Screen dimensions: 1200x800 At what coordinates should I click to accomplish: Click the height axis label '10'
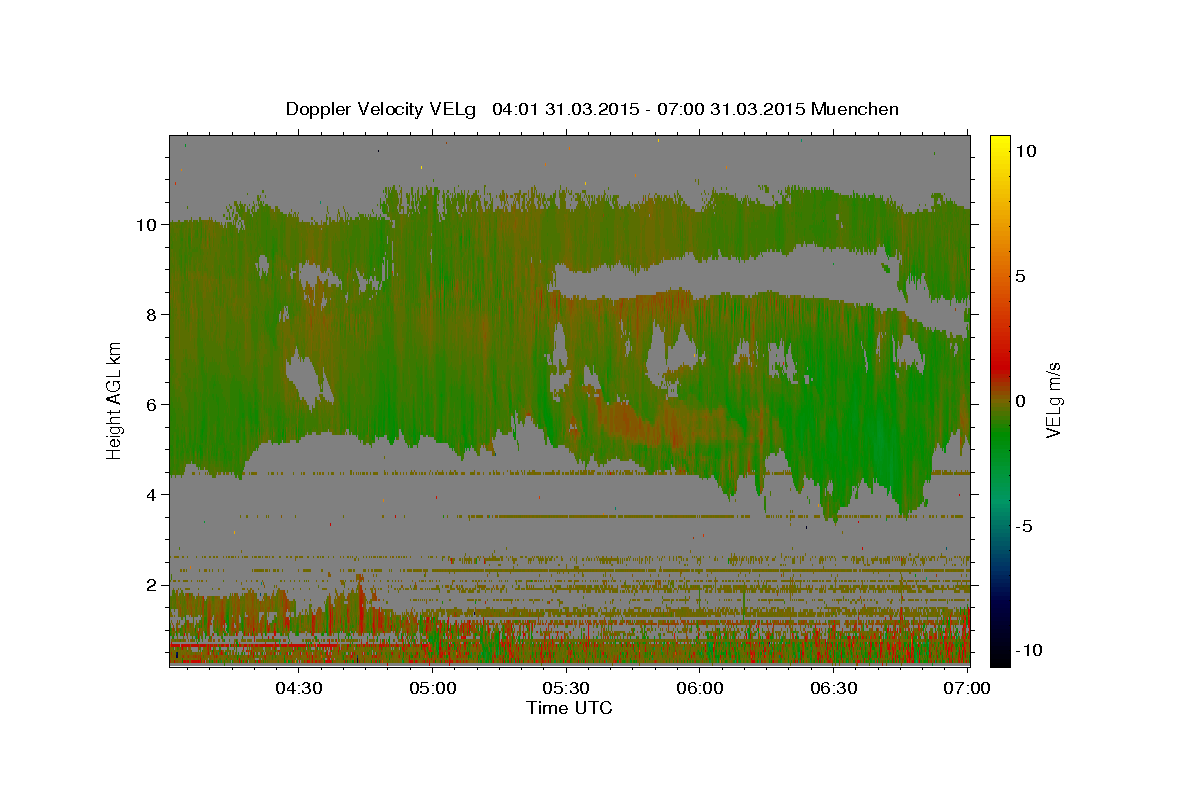click(x=146, y=225)
